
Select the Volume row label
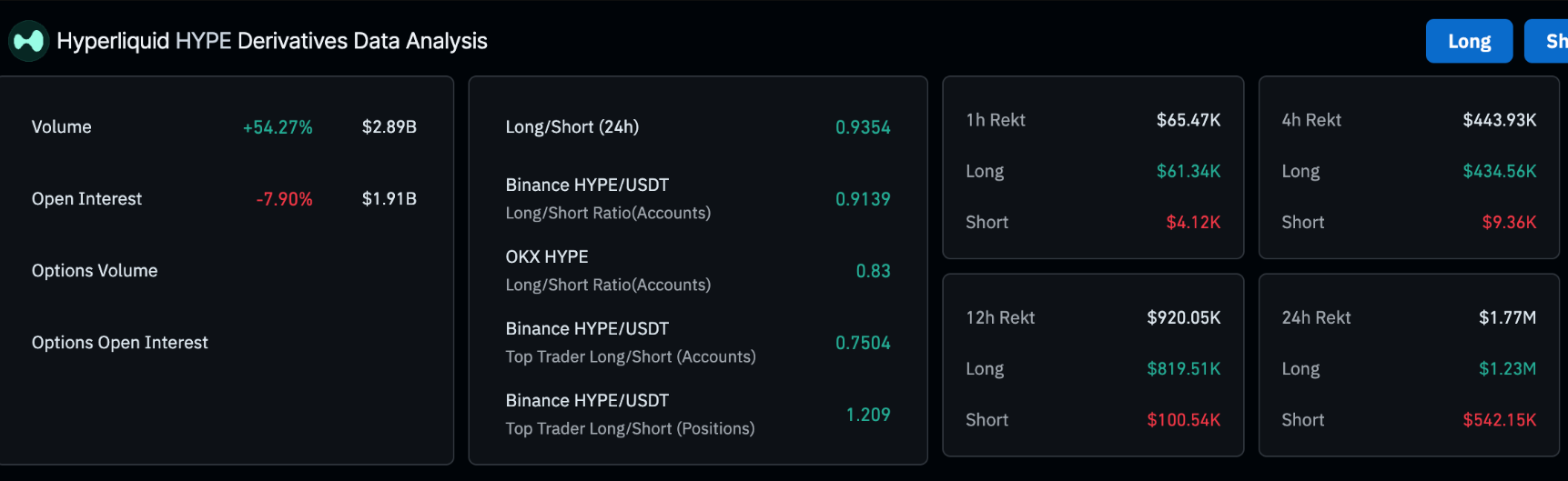(62, 127)
